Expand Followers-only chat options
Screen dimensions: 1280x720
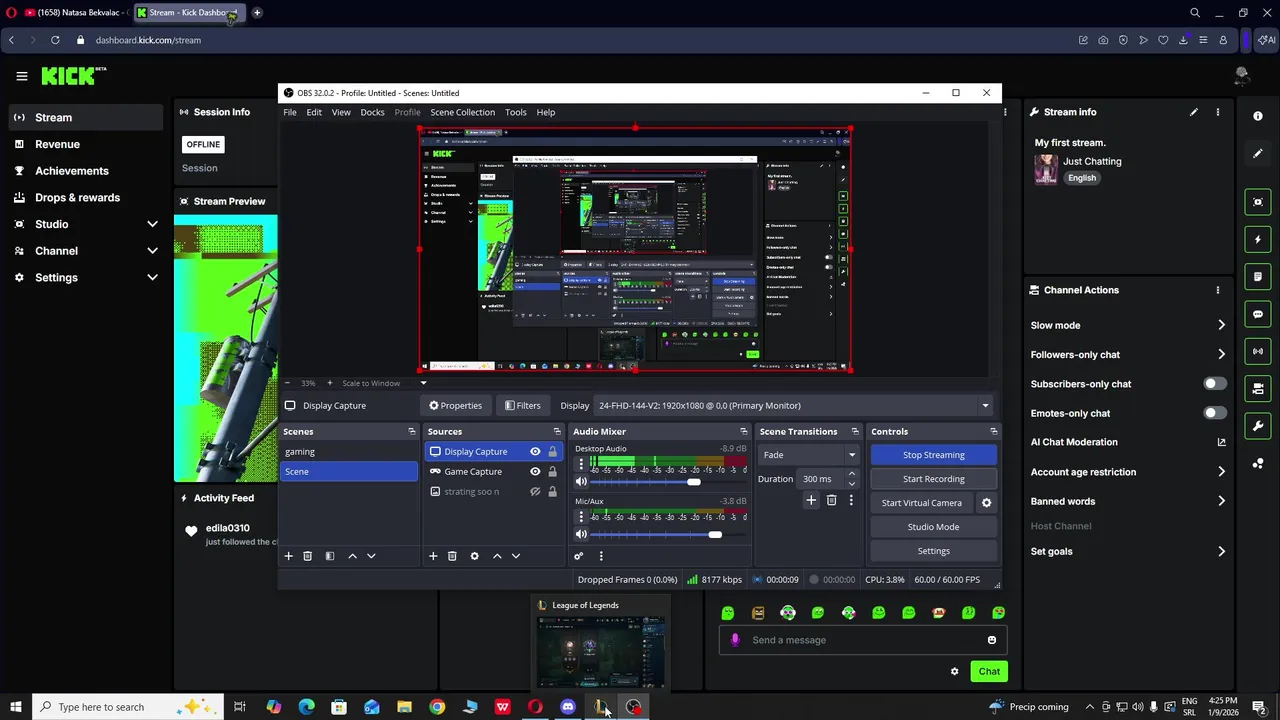tap(1221, 354)
